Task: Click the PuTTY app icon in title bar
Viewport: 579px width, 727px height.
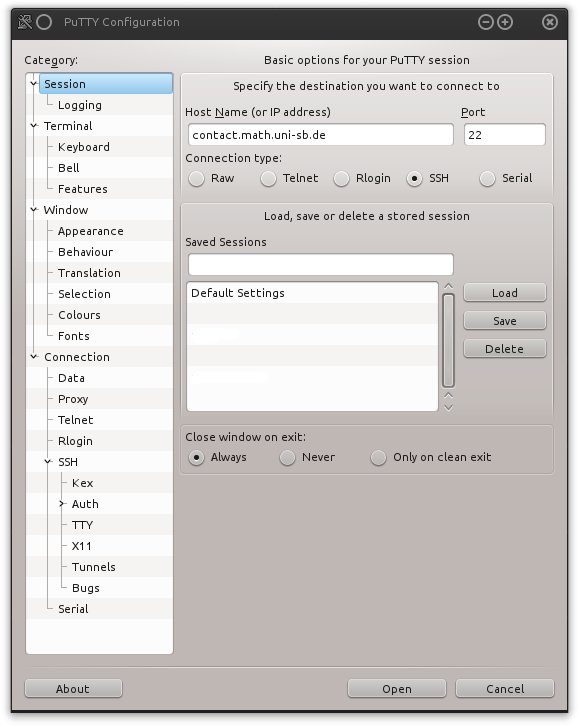Action: point(25,22)
